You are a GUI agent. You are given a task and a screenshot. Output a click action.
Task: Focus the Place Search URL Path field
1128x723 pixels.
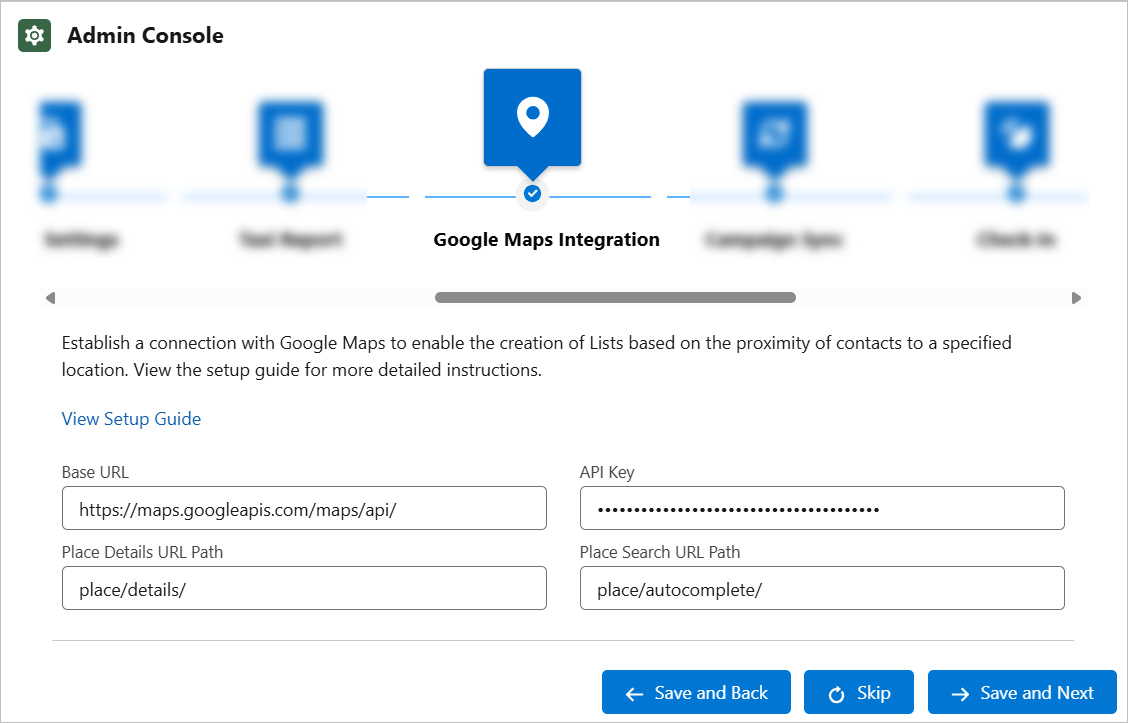tap(822, 588)
